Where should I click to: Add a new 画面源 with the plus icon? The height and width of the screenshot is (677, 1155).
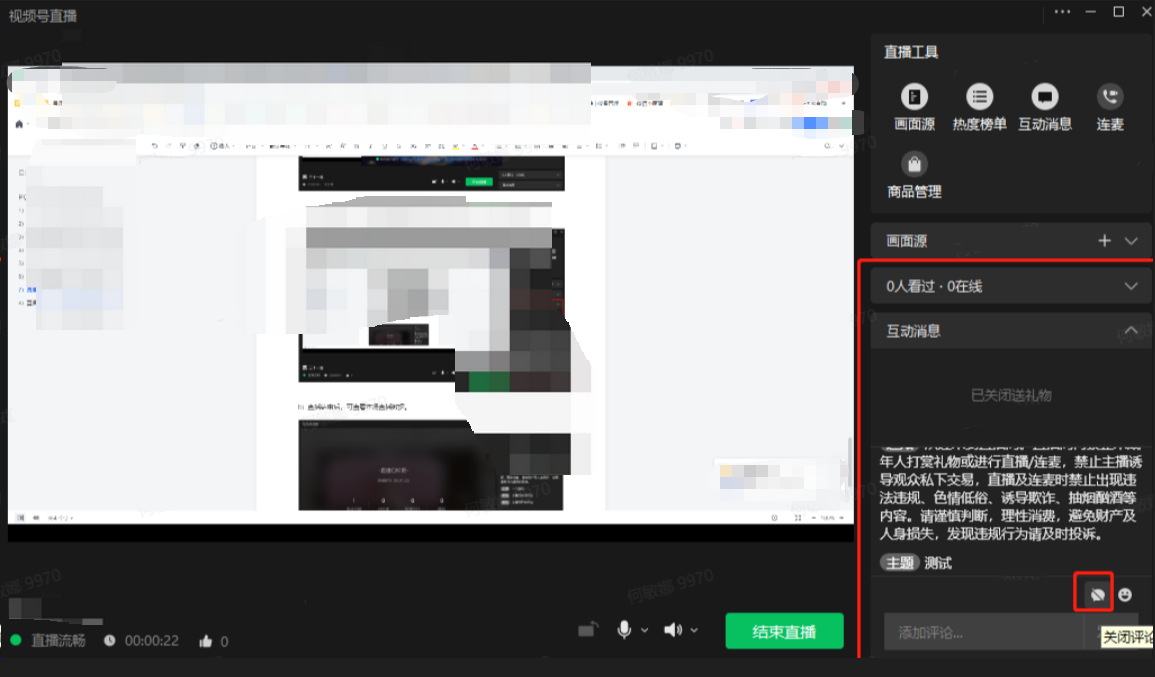tap(1104, 241)
